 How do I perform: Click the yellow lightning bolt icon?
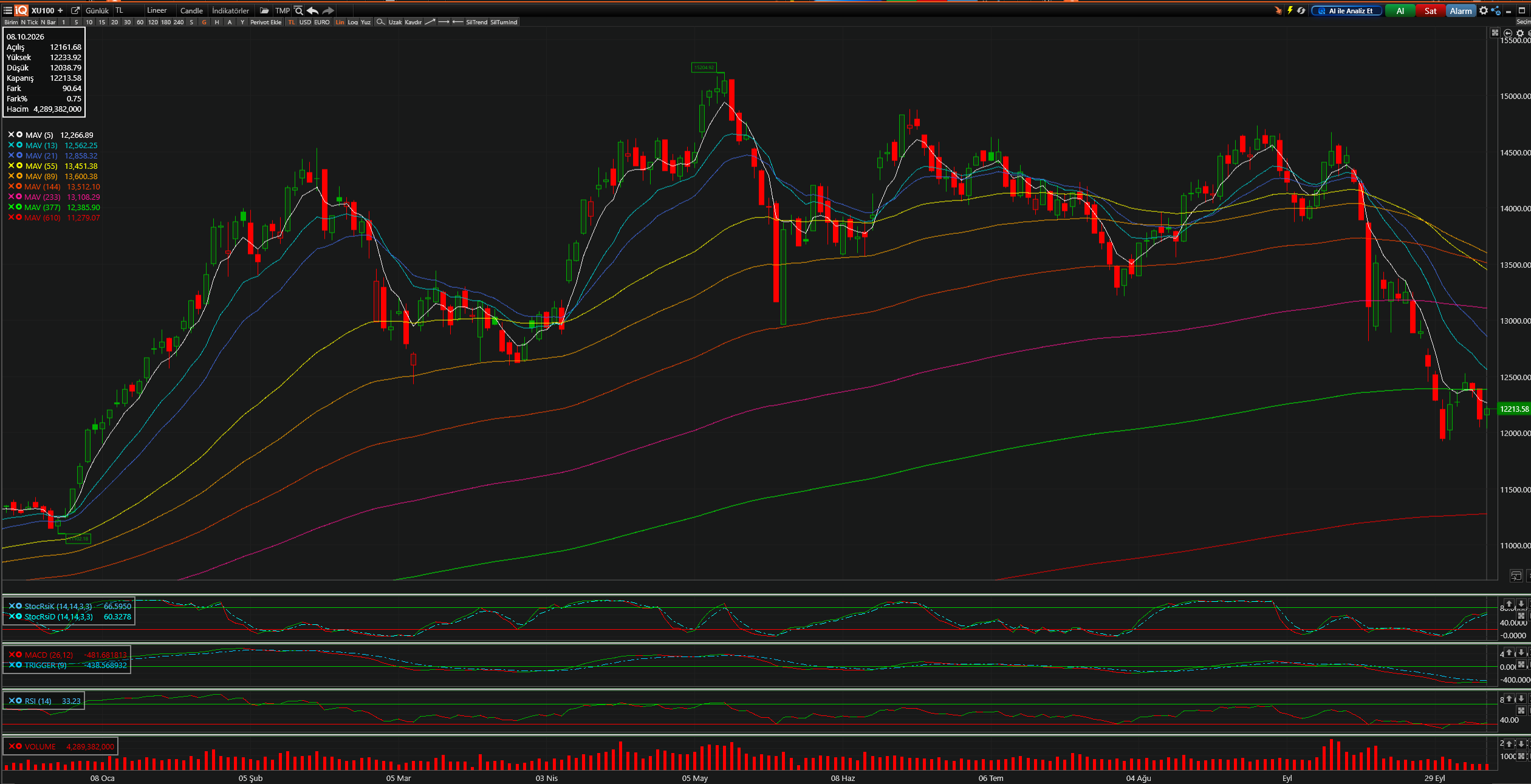[x=1289, y=10]
